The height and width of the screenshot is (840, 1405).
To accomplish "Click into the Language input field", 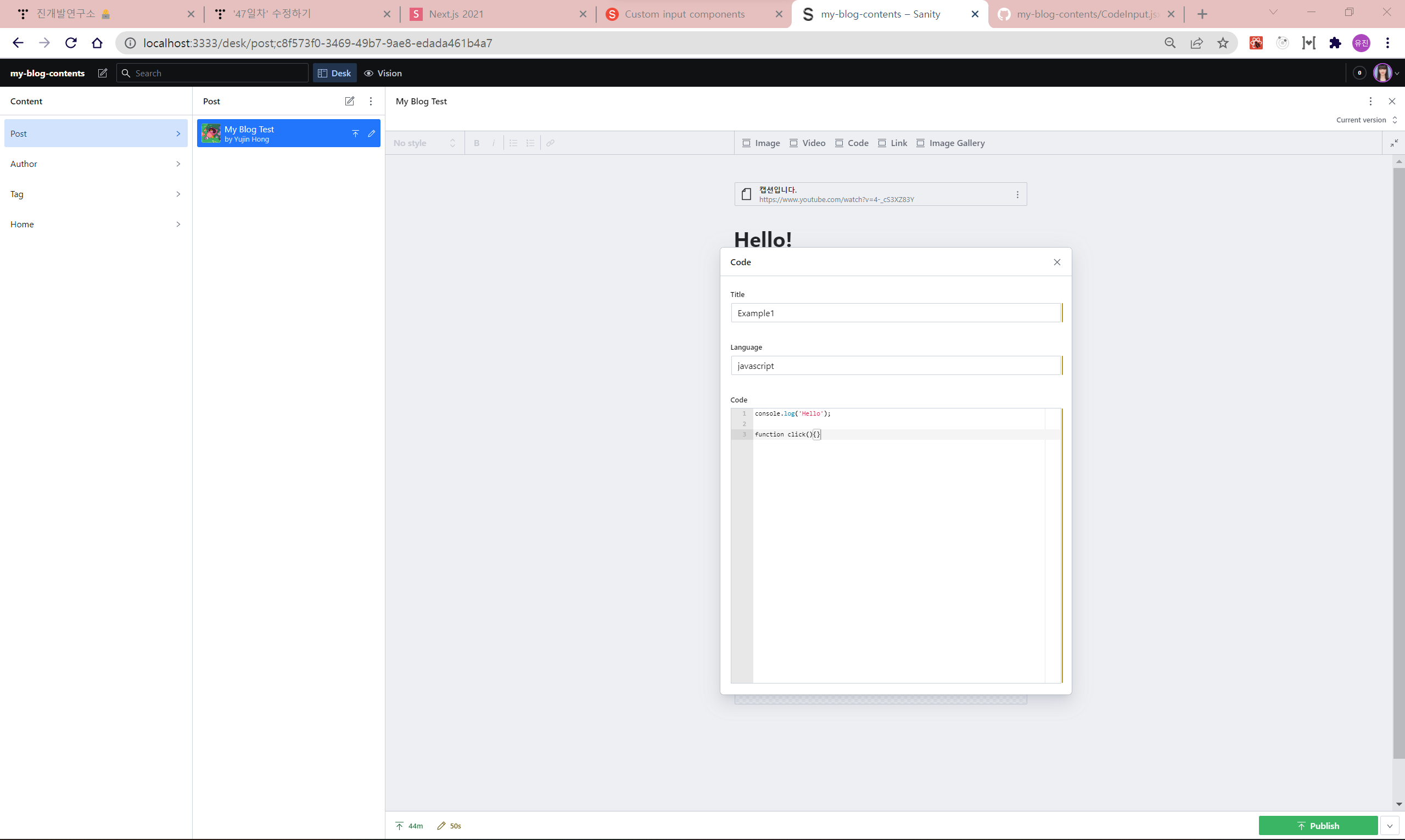I will point(895,366).
